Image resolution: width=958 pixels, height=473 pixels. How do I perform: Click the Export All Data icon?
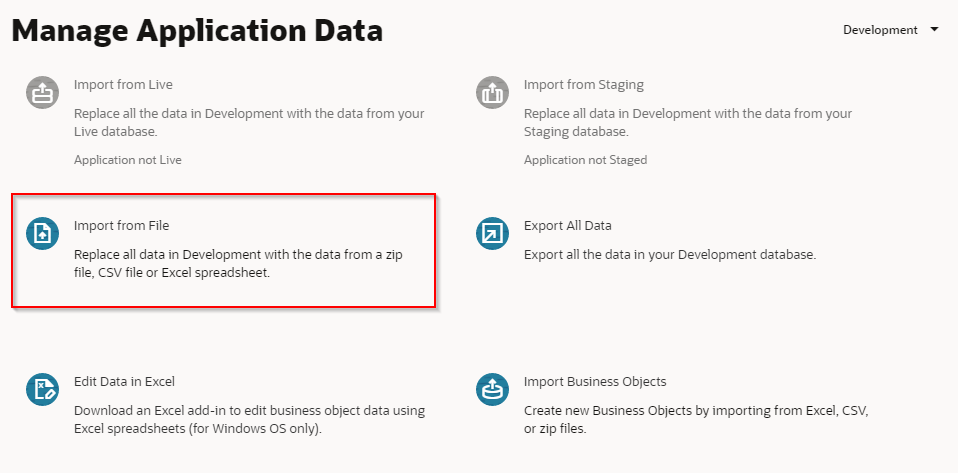(x=493, y=233)
